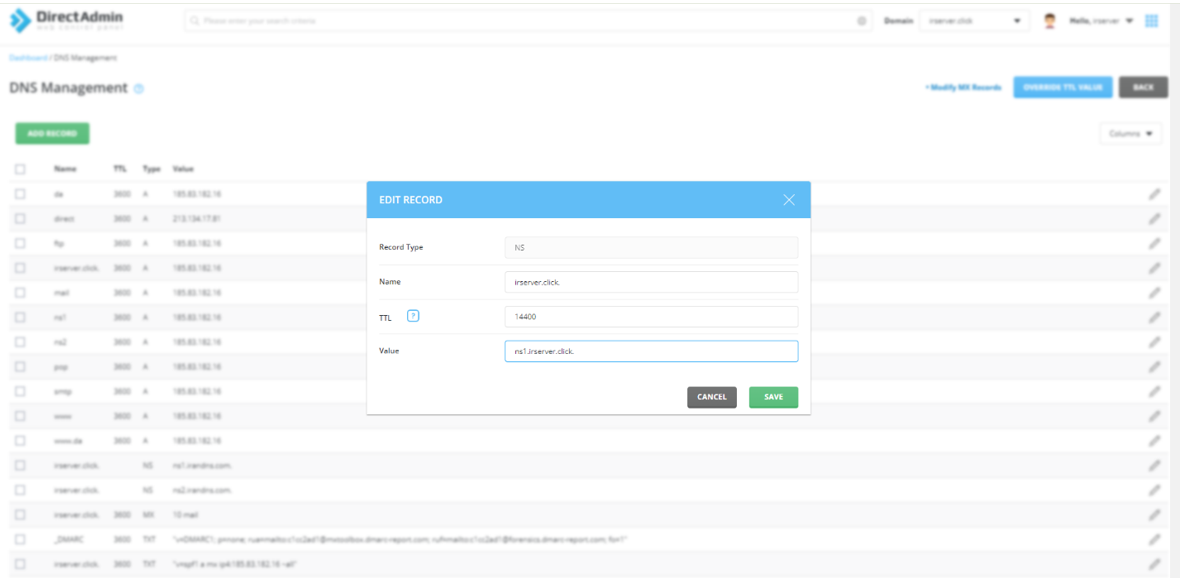1182x578 pixels.
Task: Open the Domain selector dropdown
Action: point(974,20)
